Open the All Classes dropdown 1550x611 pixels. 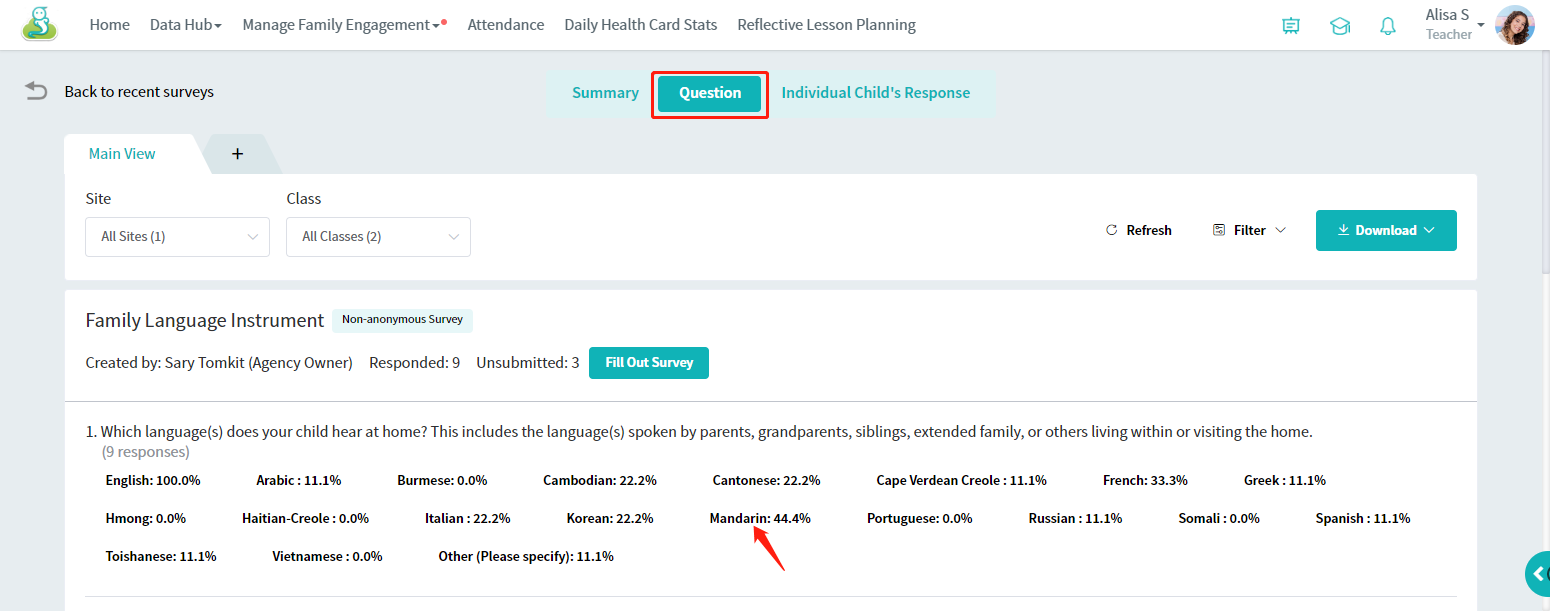click(378, 237)
